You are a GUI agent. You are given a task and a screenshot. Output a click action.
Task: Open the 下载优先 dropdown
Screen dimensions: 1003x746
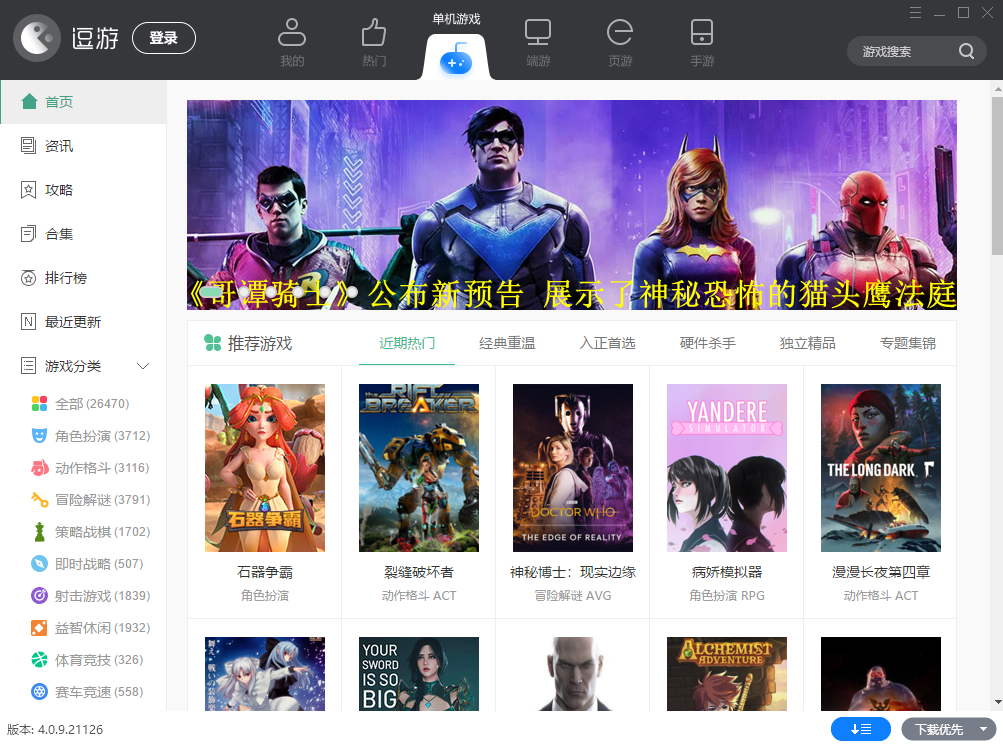pyautogui.click(x=984, y=729)
